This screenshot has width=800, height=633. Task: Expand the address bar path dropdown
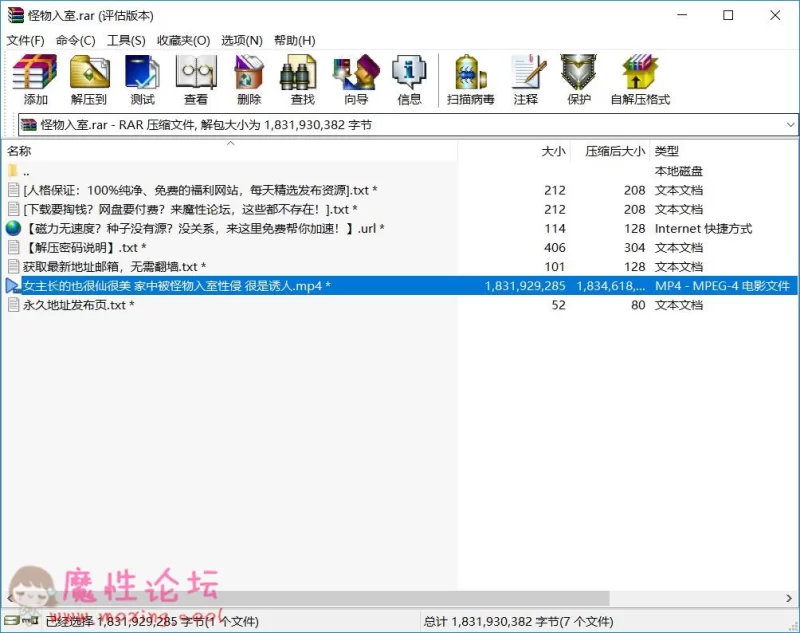[790, 125]
